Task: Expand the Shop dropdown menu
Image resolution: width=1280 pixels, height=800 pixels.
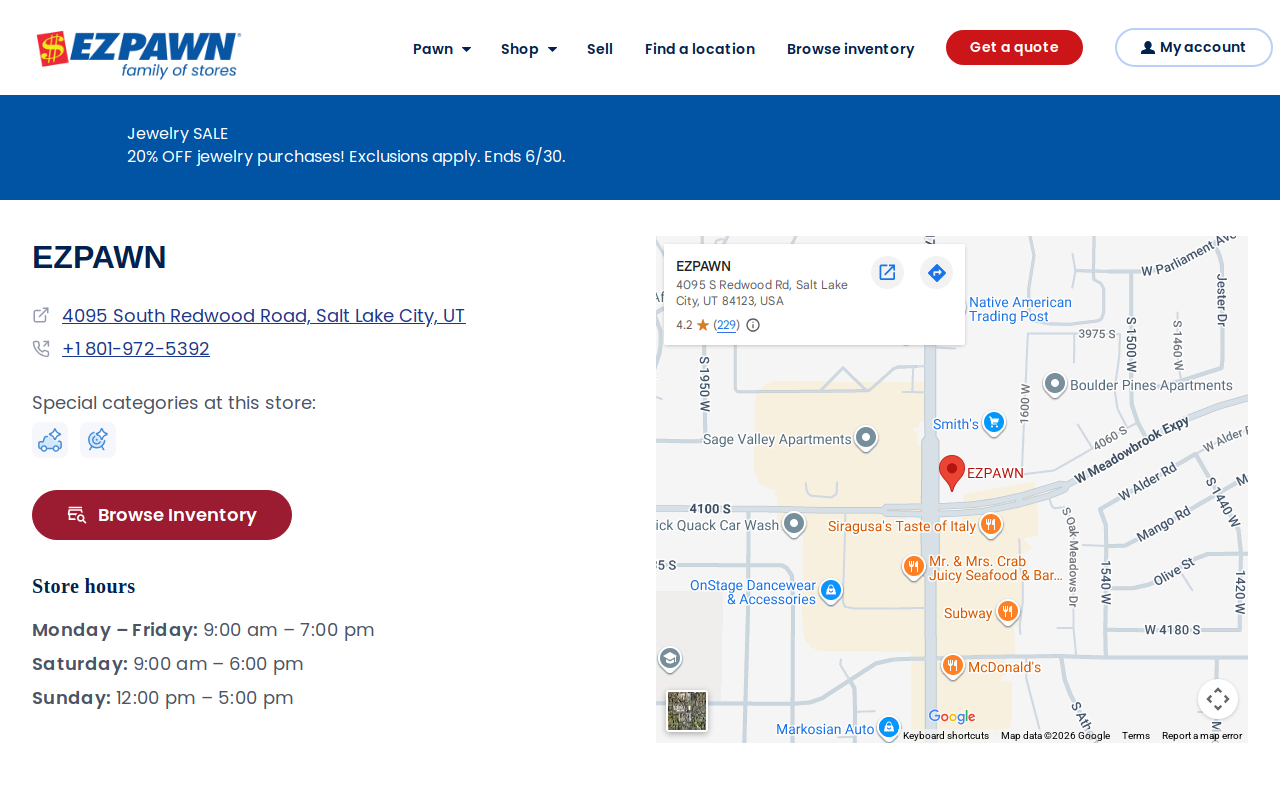Action: pos(529,49)
